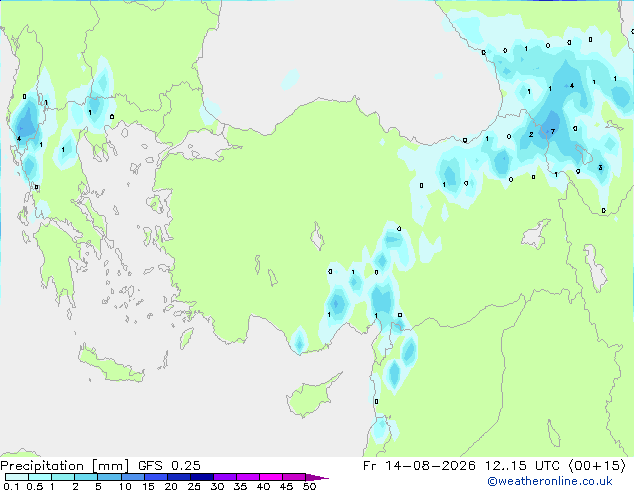Select the 20–25 mm legend swatch
Viewport: 634px width, 490px height.
[178, 477]
